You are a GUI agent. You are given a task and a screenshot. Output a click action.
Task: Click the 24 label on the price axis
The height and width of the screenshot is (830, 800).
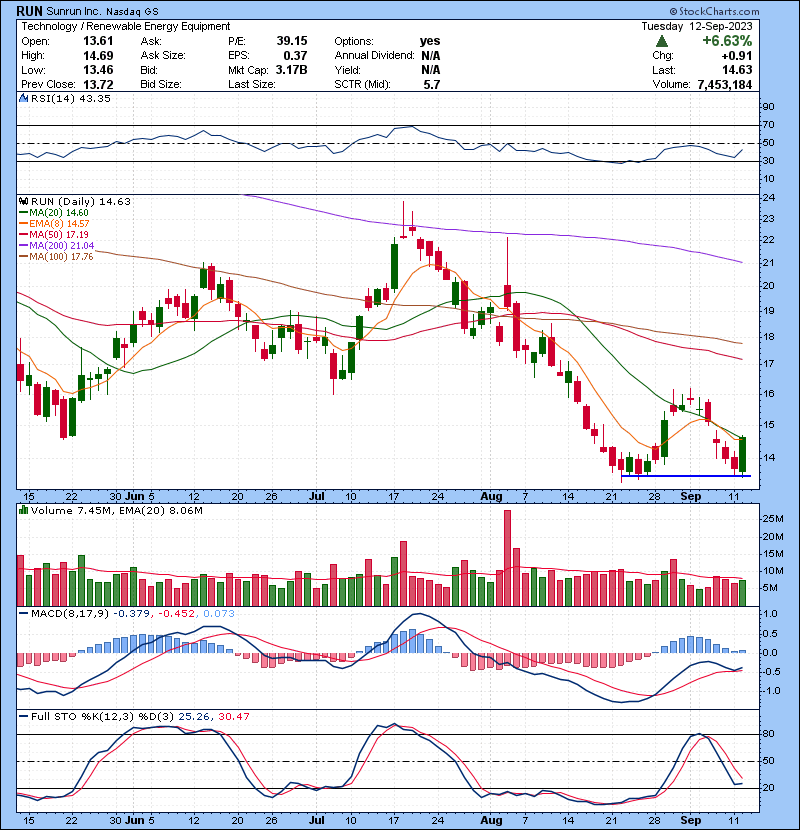pyautogui.click(x=768, y=198)
